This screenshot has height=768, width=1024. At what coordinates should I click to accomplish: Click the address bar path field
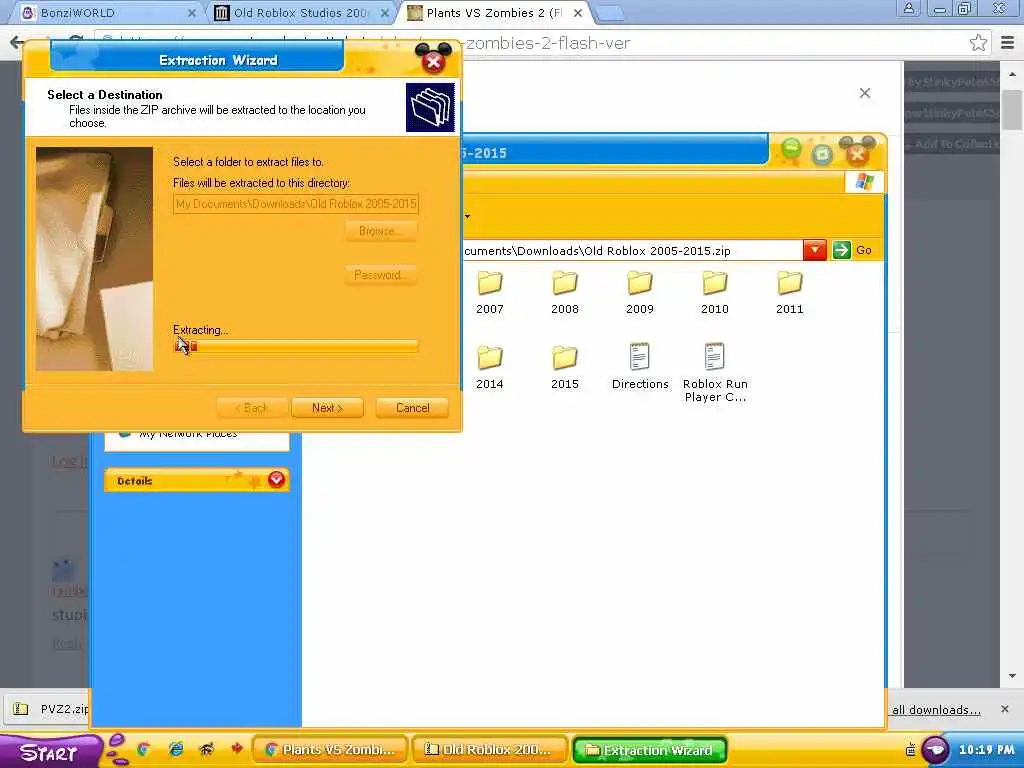[x=632, y=251]
